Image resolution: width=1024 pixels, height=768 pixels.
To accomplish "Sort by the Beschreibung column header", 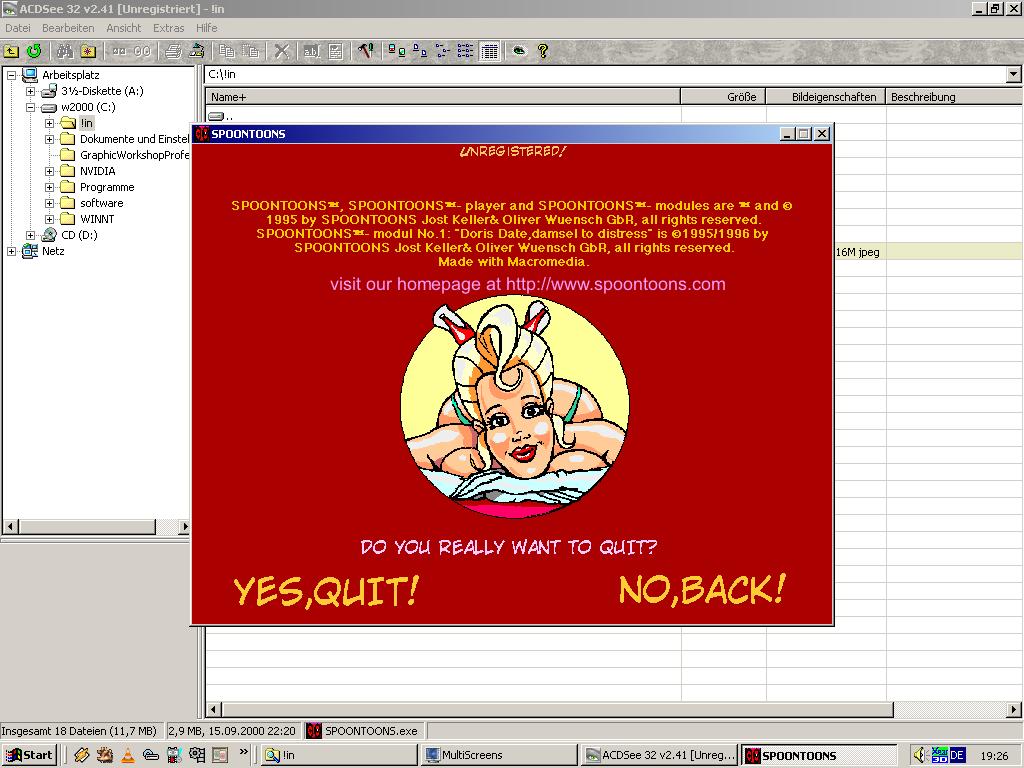I will coord(954,97).
